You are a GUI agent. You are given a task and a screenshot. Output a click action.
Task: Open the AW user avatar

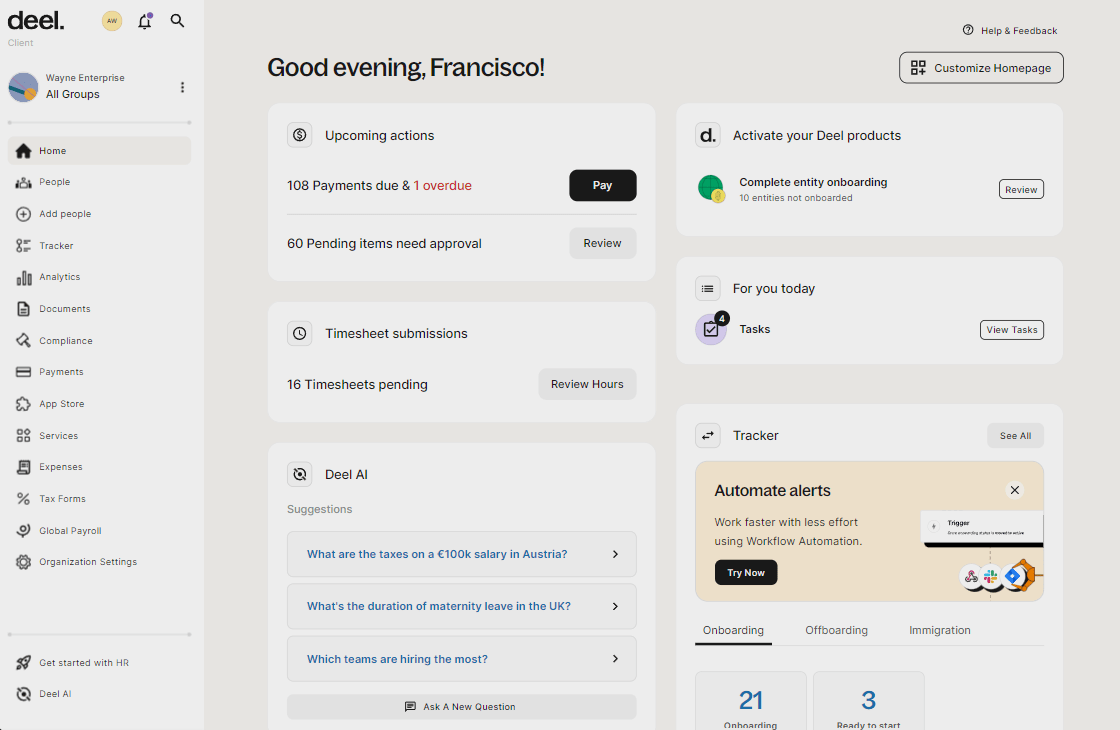click(x=111, y=21)
